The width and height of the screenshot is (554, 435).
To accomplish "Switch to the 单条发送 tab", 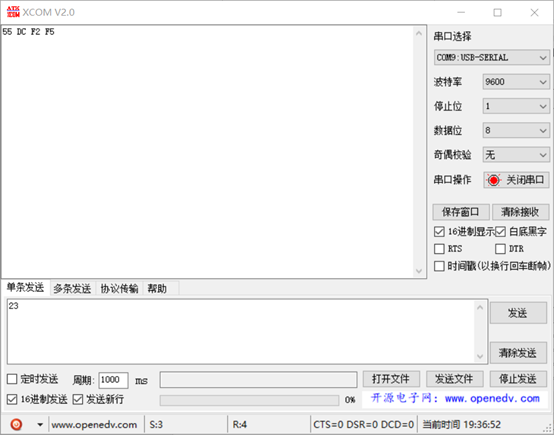I will tap(25, 288).
